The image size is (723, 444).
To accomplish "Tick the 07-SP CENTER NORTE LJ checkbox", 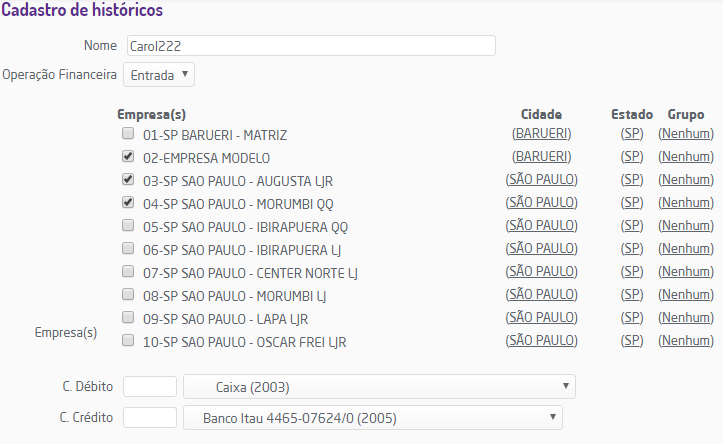I will click(128, 271).
